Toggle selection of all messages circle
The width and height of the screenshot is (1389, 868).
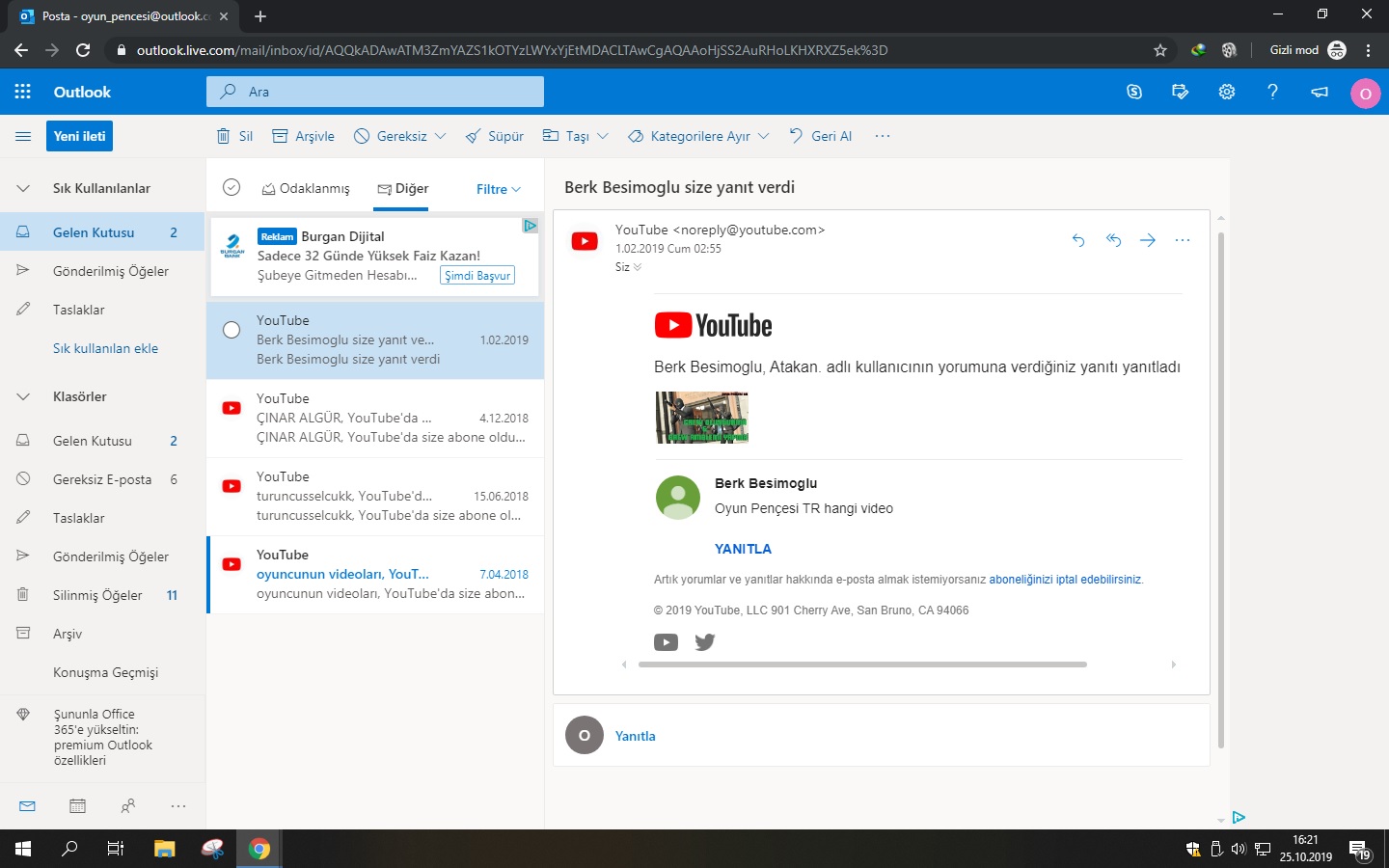[x=231, y=187]
